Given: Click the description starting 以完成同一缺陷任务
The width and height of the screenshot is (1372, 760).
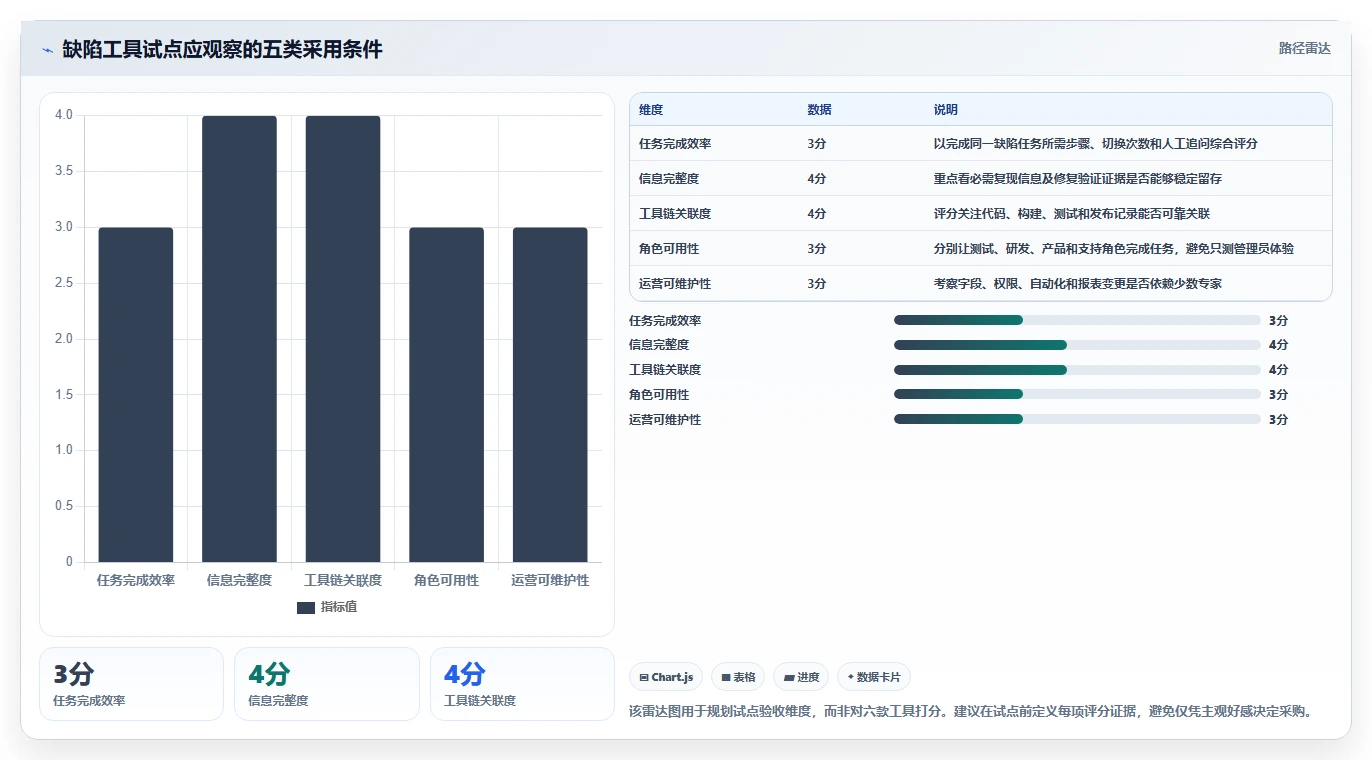Looking at the screenshot, I should (x=1096, y=144).
